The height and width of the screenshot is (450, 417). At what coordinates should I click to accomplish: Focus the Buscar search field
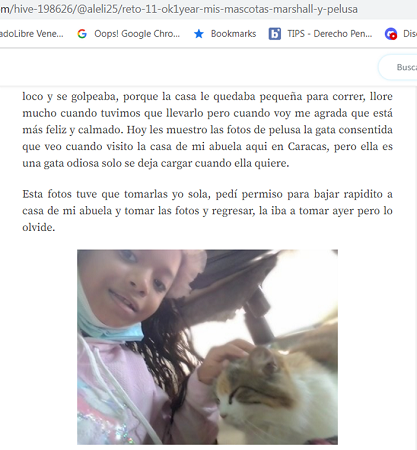(x=398, y=67)
